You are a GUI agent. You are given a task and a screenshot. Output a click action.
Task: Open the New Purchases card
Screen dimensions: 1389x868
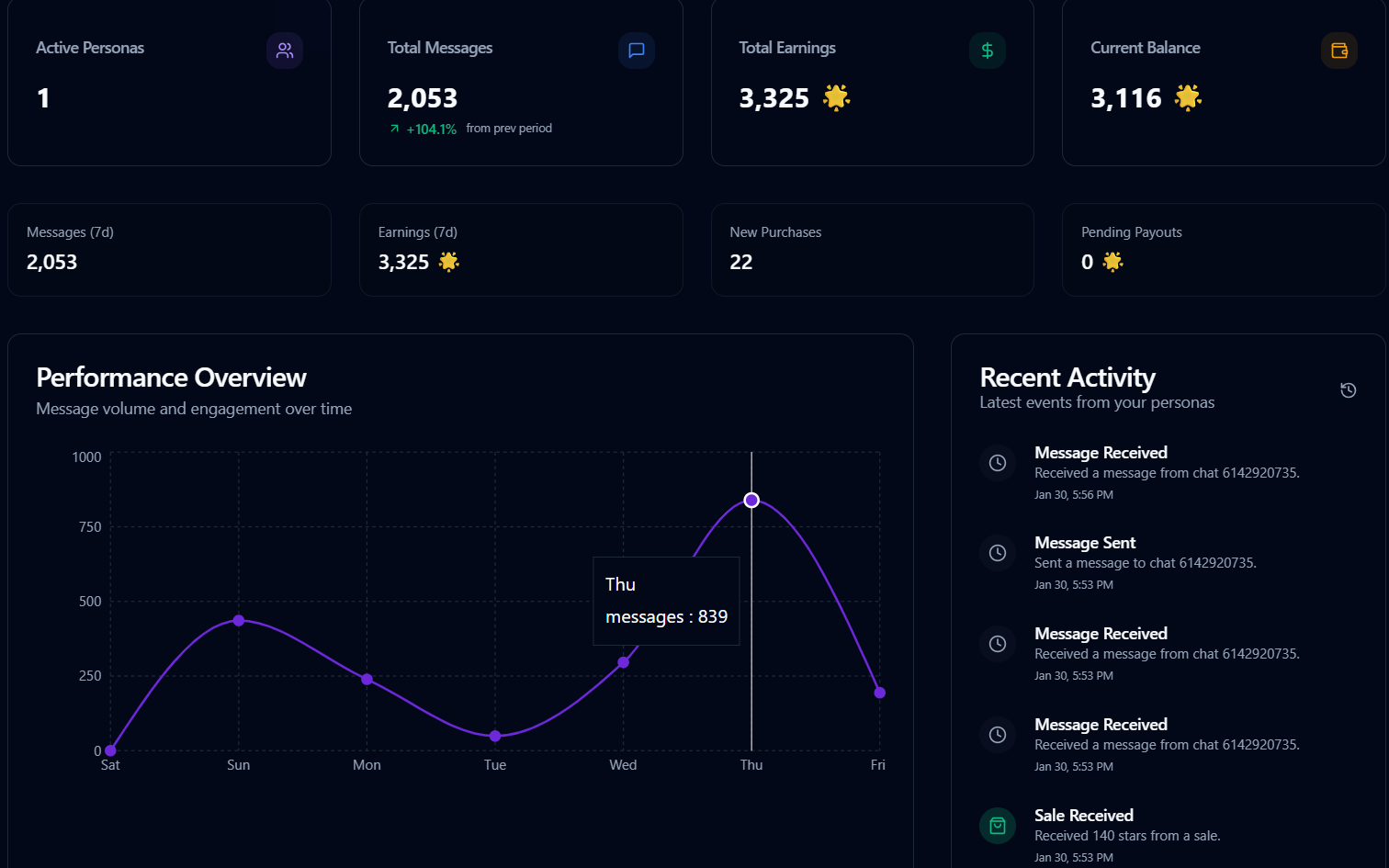click(872, 249)
